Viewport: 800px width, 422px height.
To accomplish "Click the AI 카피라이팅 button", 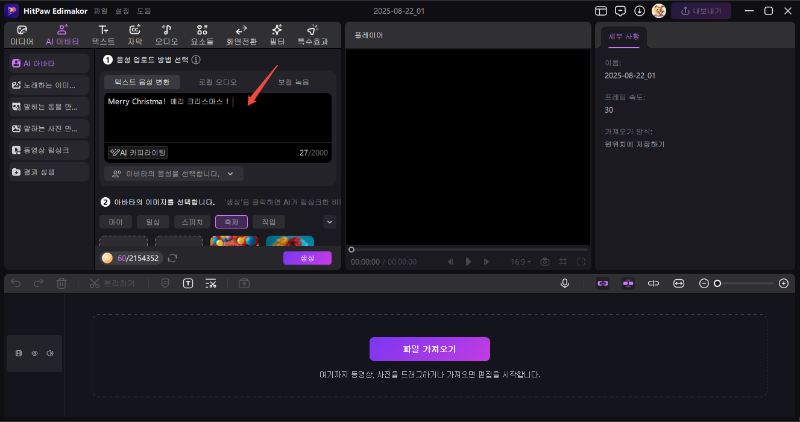I will [x=138, y=152].
